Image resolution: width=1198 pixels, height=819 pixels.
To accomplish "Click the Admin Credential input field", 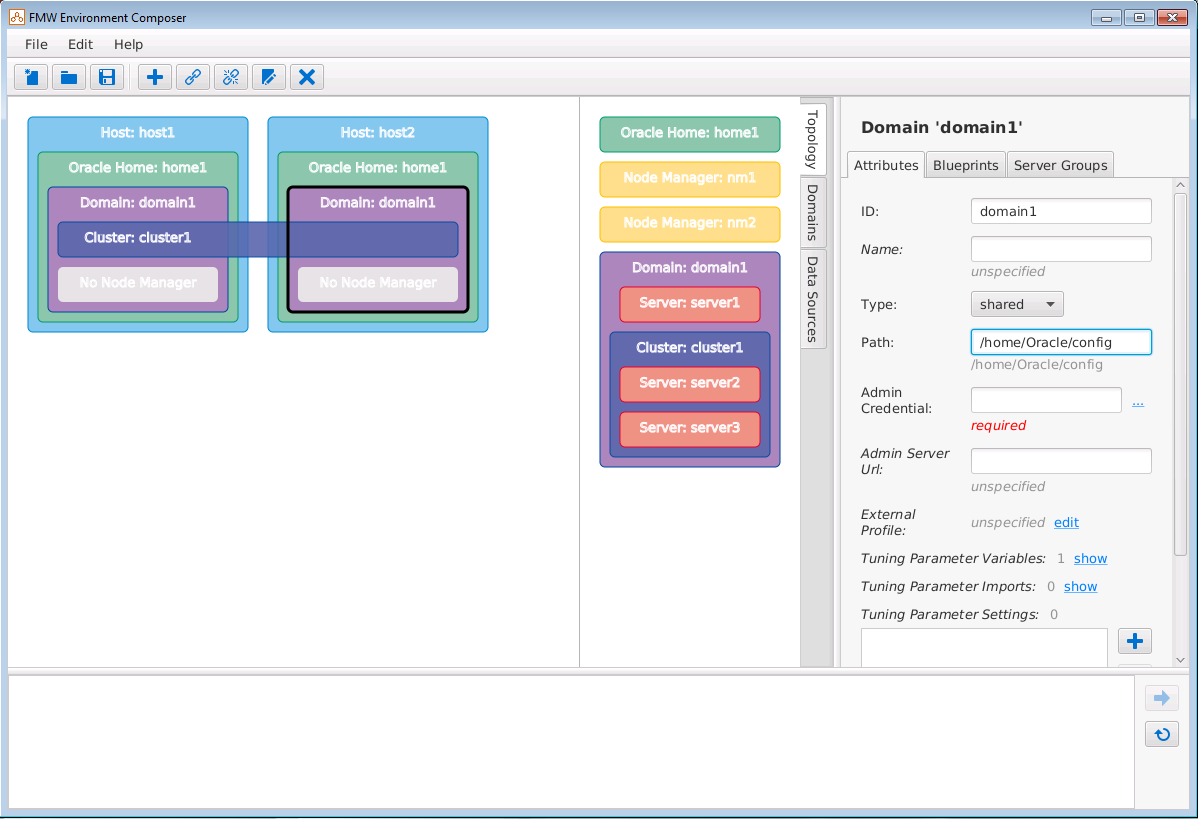I will coord(1046,400).
